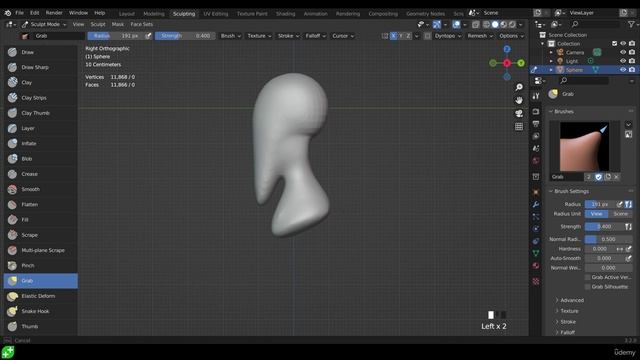Open the Options dropdown
Screen dimensions: 640x360
coord(511,36)
